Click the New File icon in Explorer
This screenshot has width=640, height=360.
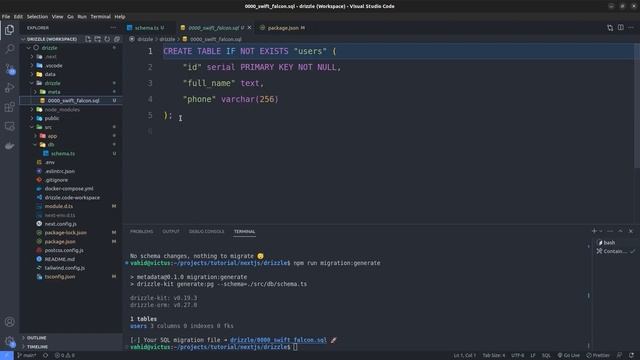point(88,39)
